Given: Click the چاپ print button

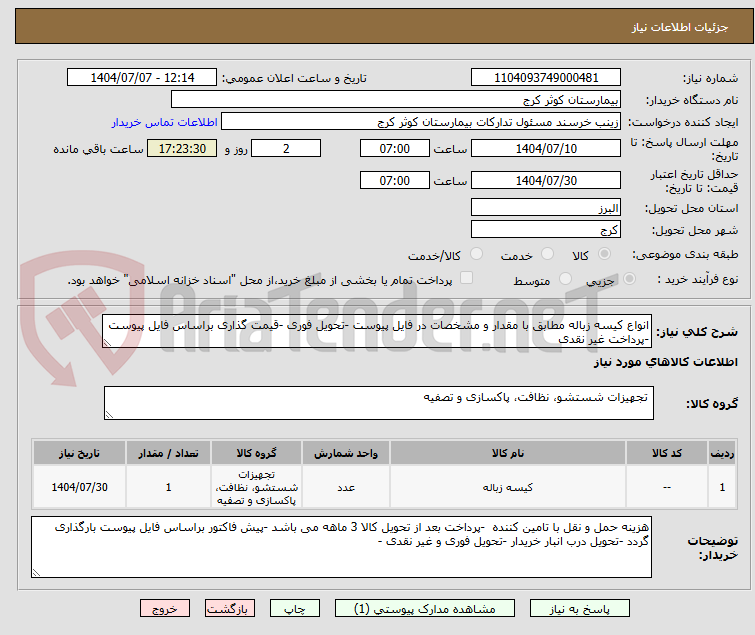Looking at the screenshot, I should (295, 609).
